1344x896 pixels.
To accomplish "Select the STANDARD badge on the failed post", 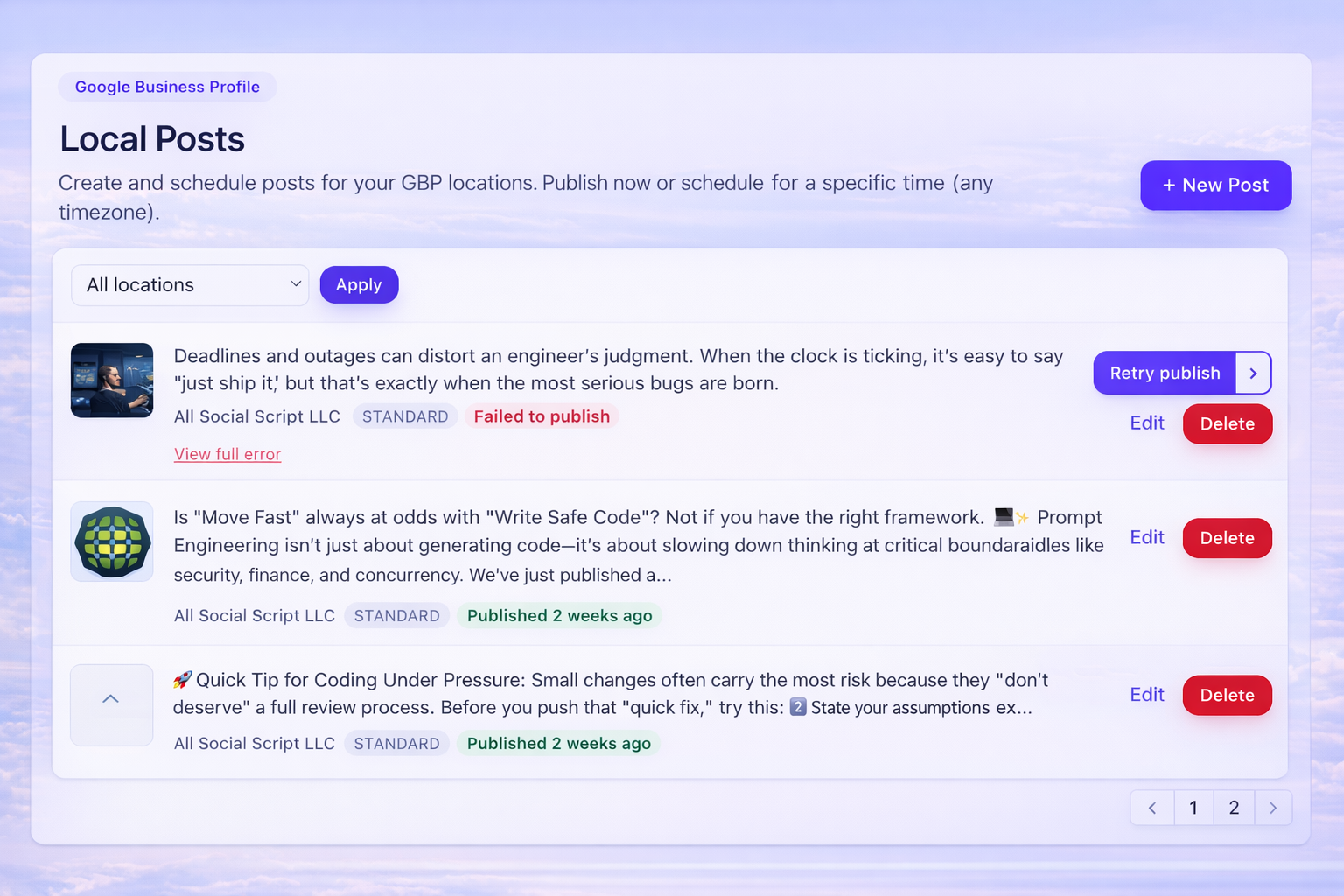I will pyautogui.click(x=404, y=416).
